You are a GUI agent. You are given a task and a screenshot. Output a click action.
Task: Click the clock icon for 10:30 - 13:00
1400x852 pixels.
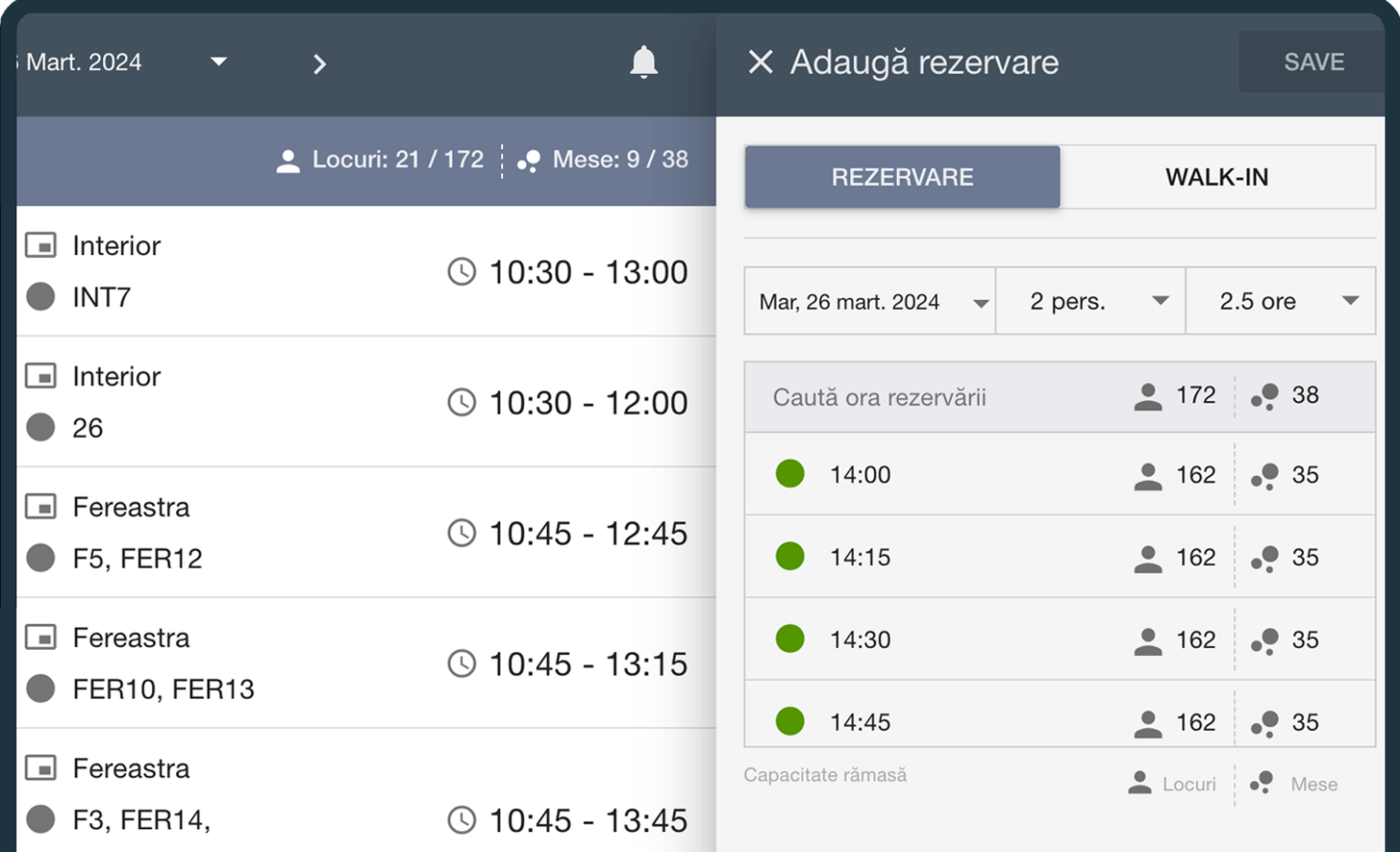tap(461, 272)
